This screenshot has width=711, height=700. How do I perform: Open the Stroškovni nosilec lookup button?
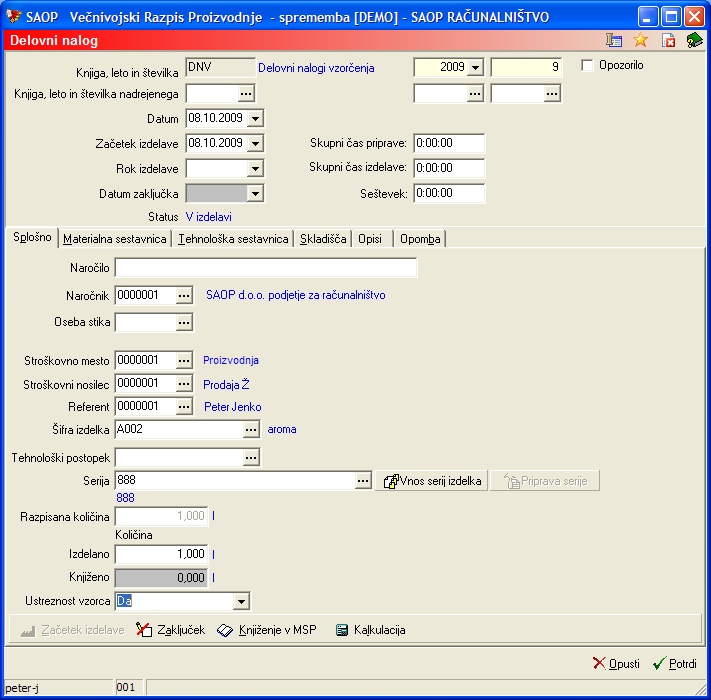click(184, 384)
